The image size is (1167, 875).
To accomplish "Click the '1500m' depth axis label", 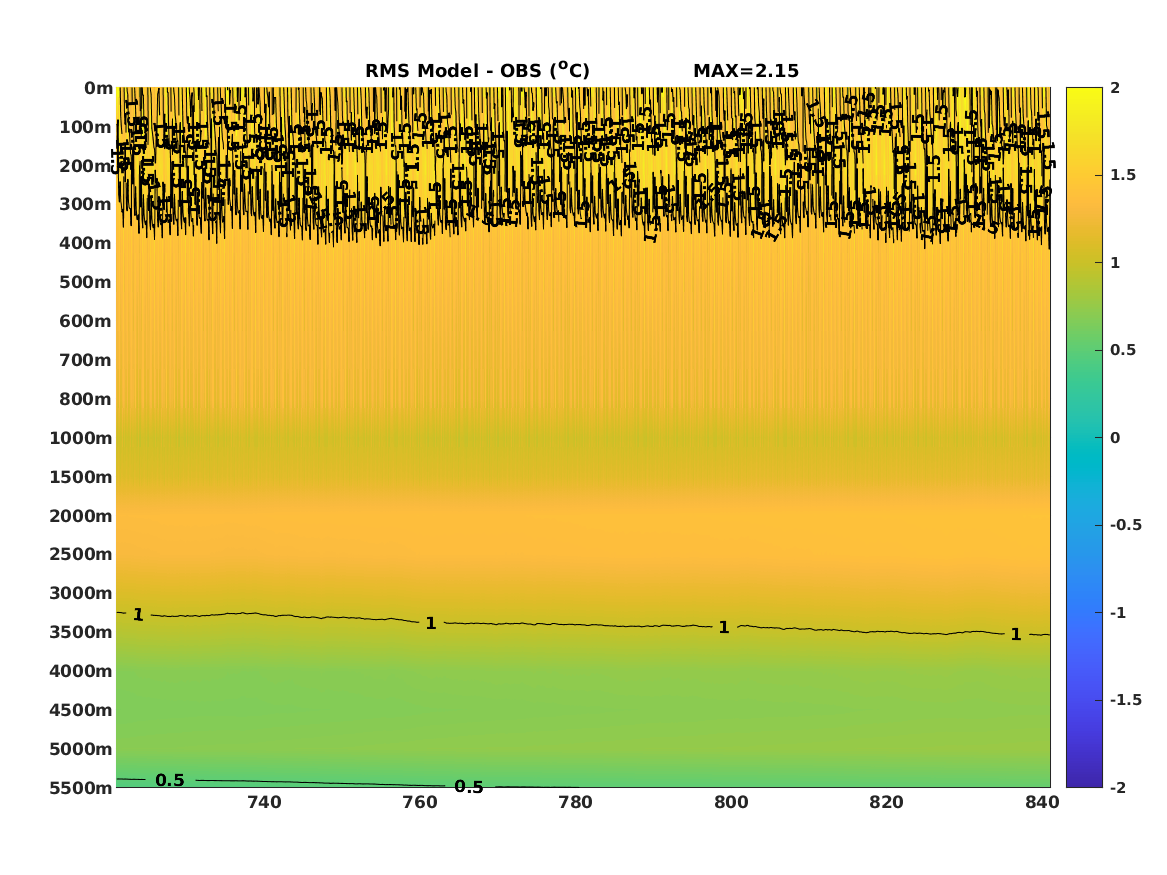I will pyautogui.click(x=81, y=477).
